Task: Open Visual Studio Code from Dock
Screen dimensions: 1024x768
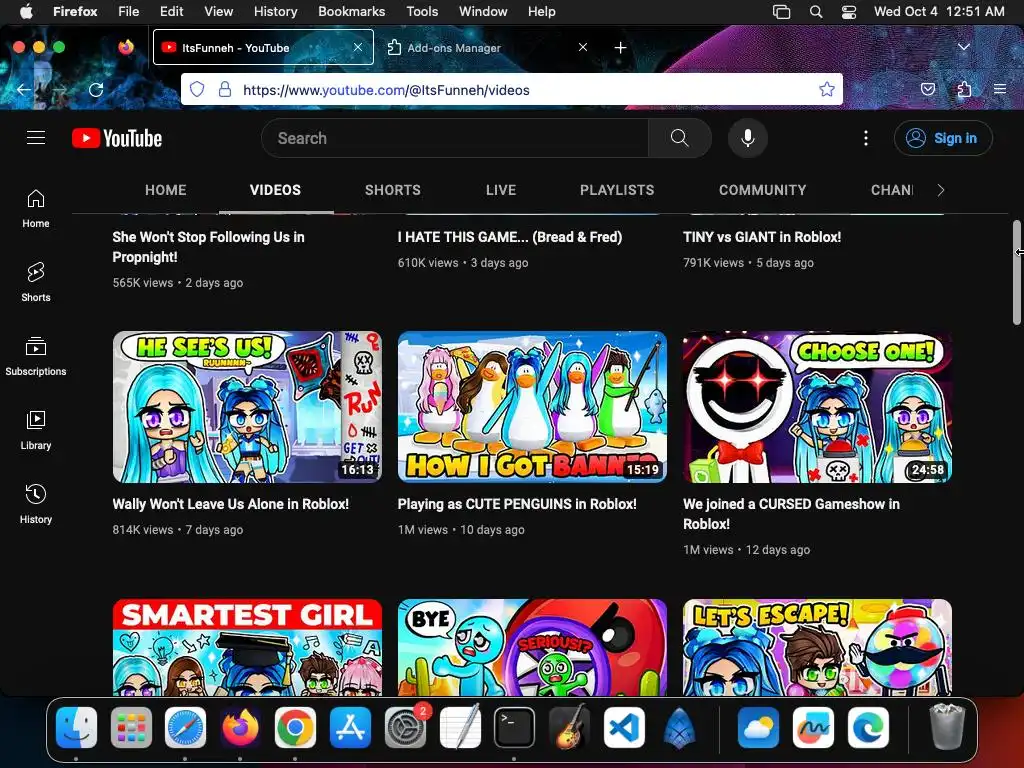Action: tap(624, 728)
